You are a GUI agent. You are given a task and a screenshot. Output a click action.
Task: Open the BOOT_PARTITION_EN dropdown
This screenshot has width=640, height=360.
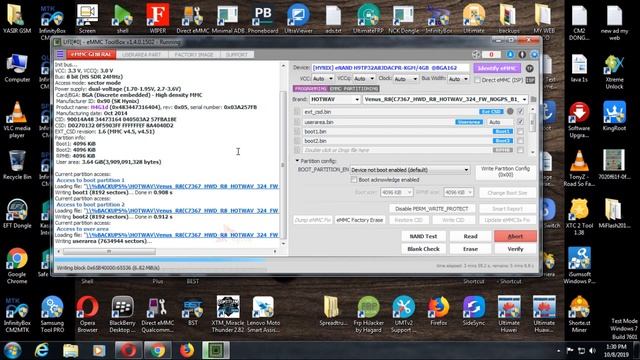click(x=410, y=170)
